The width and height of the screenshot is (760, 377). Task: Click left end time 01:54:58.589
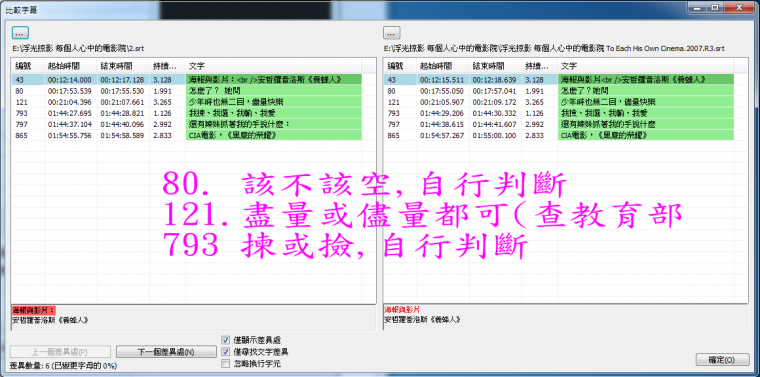pos(122,135)
